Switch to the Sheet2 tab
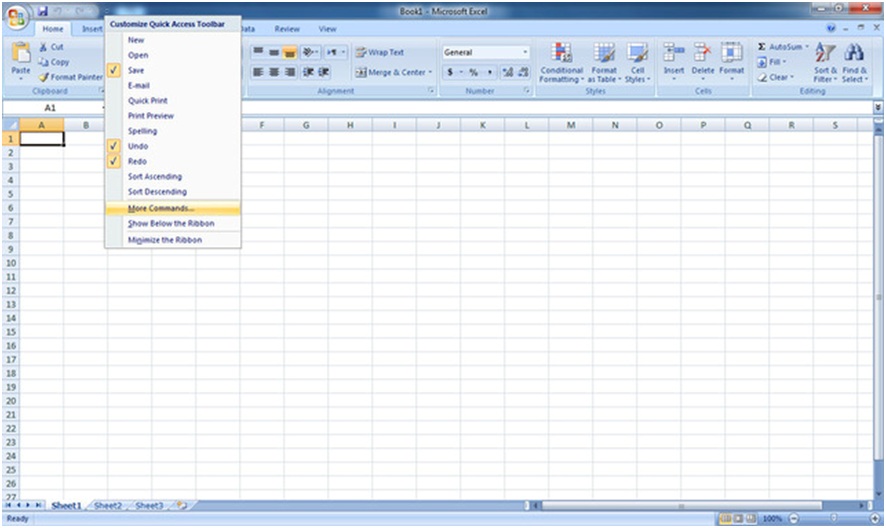The height and width of the screenshot is (528, 886). (107, 506)
